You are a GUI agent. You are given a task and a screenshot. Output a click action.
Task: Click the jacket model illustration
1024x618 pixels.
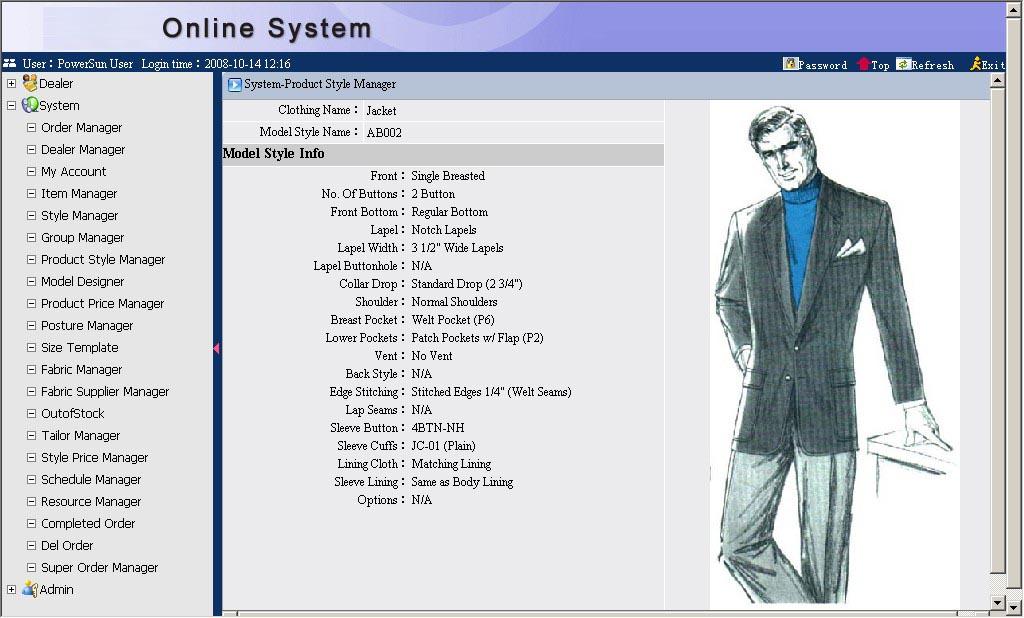835,355
